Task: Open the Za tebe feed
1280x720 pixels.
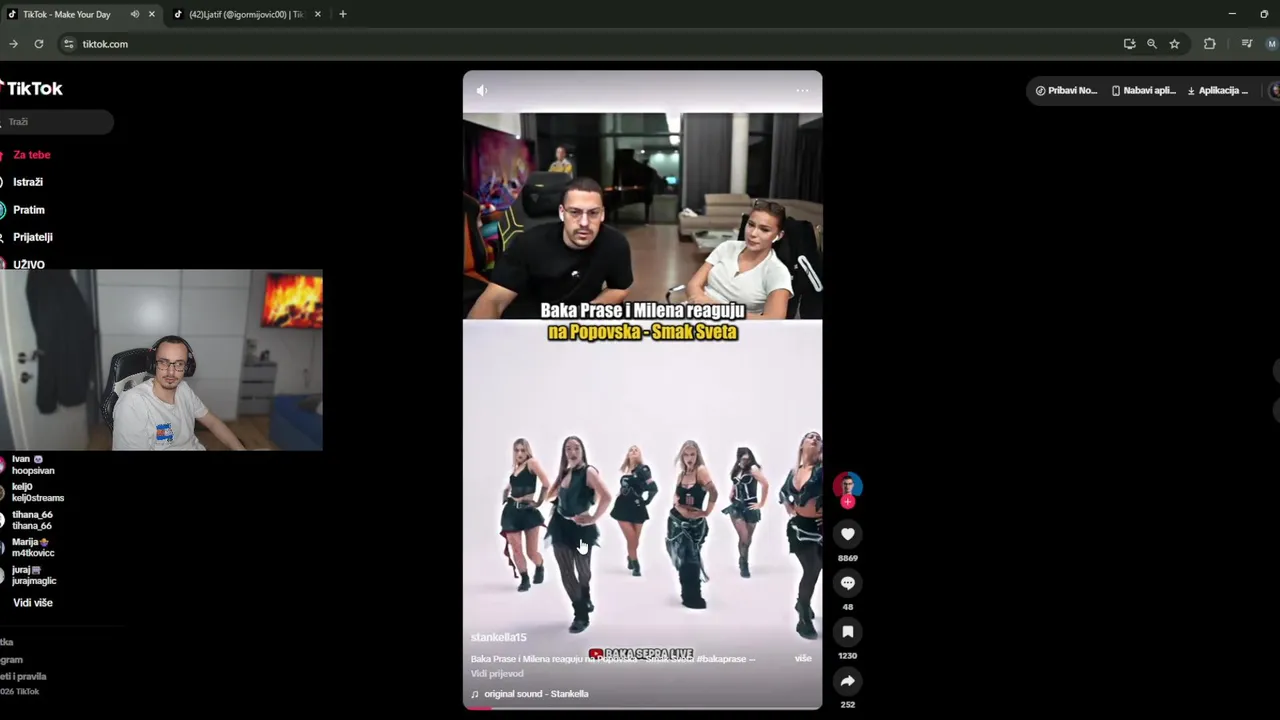Action: coord(31,155)
